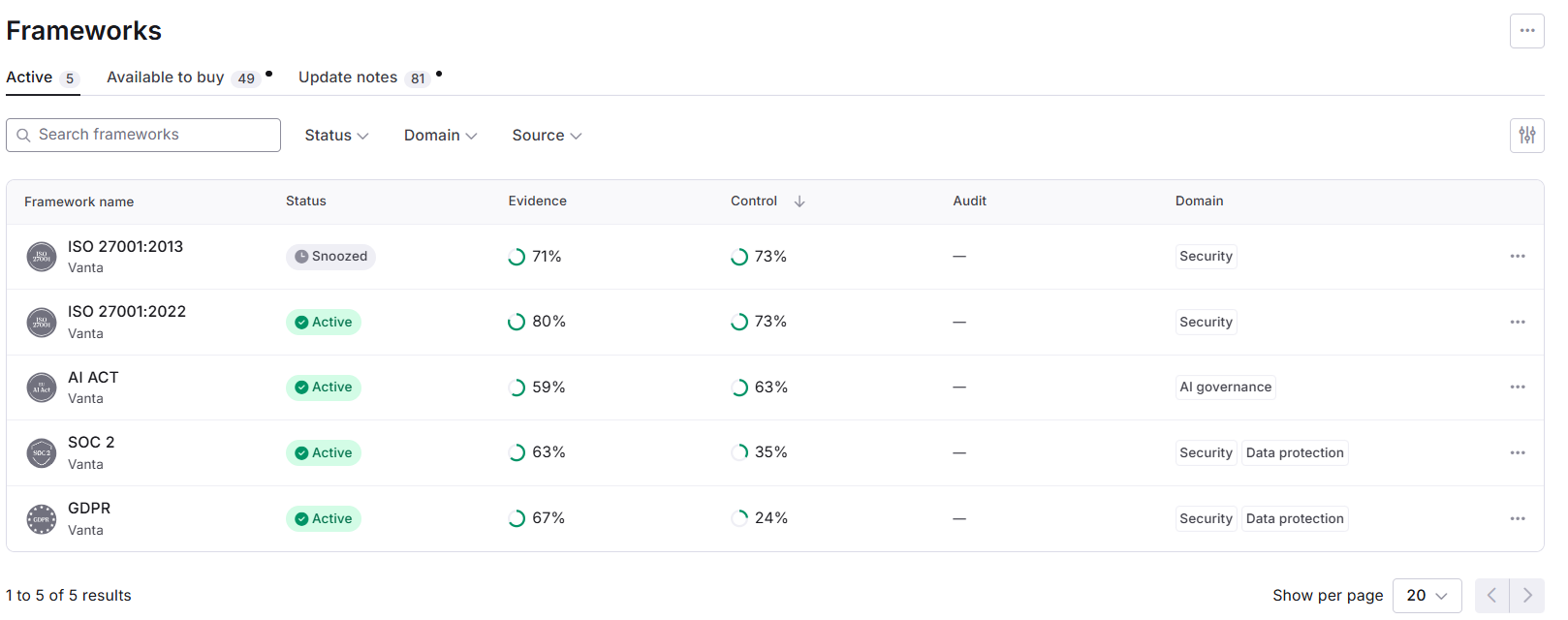Open row actions for ISO 27001:2013
The width and height of the screenshot is (1568, 620).
click(1517, 257)
